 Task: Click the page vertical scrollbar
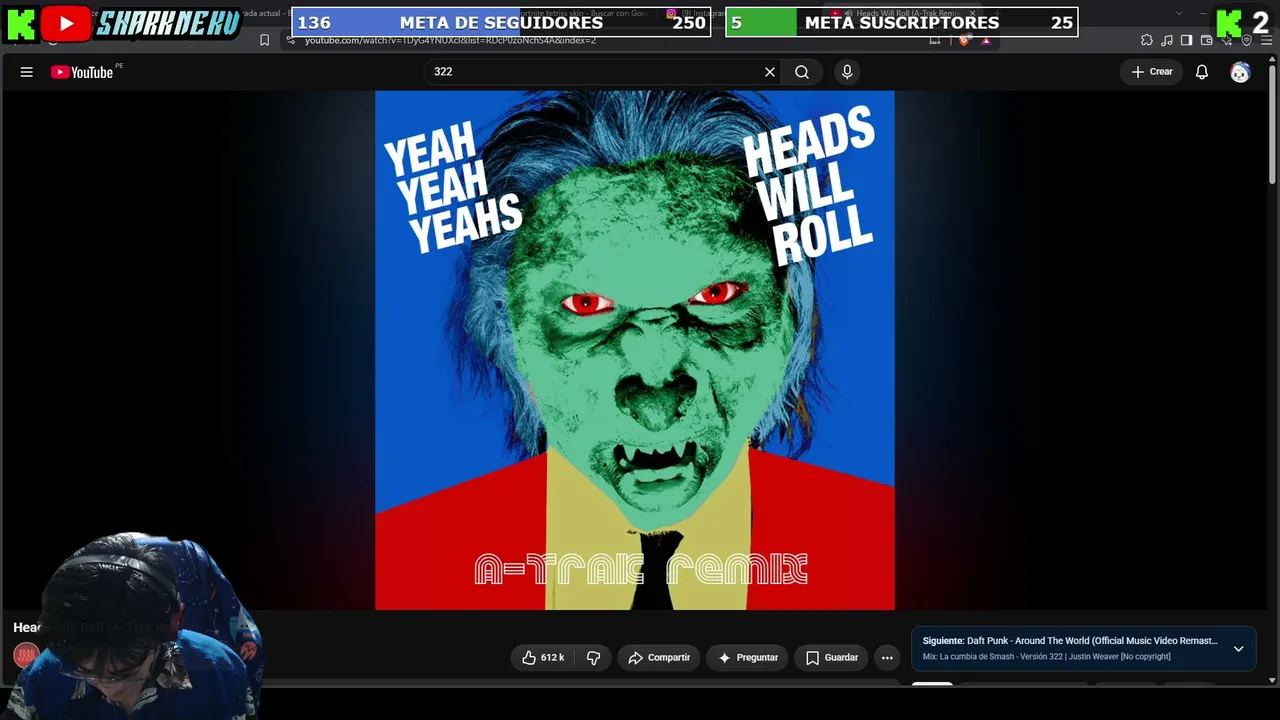point(1272,125)
